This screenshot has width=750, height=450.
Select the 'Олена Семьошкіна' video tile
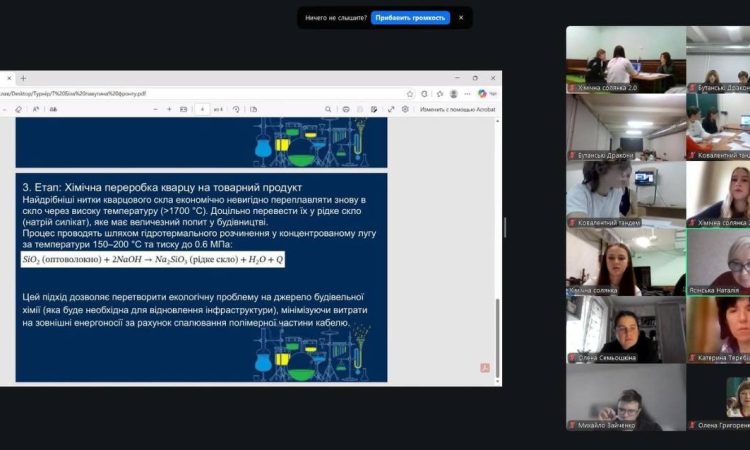click(626, 330)
